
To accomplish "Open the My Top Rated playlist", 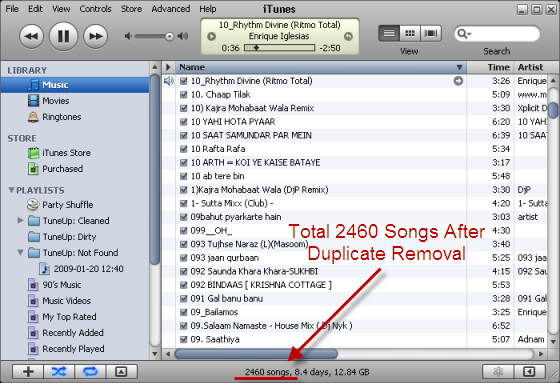I will [75, 317].
